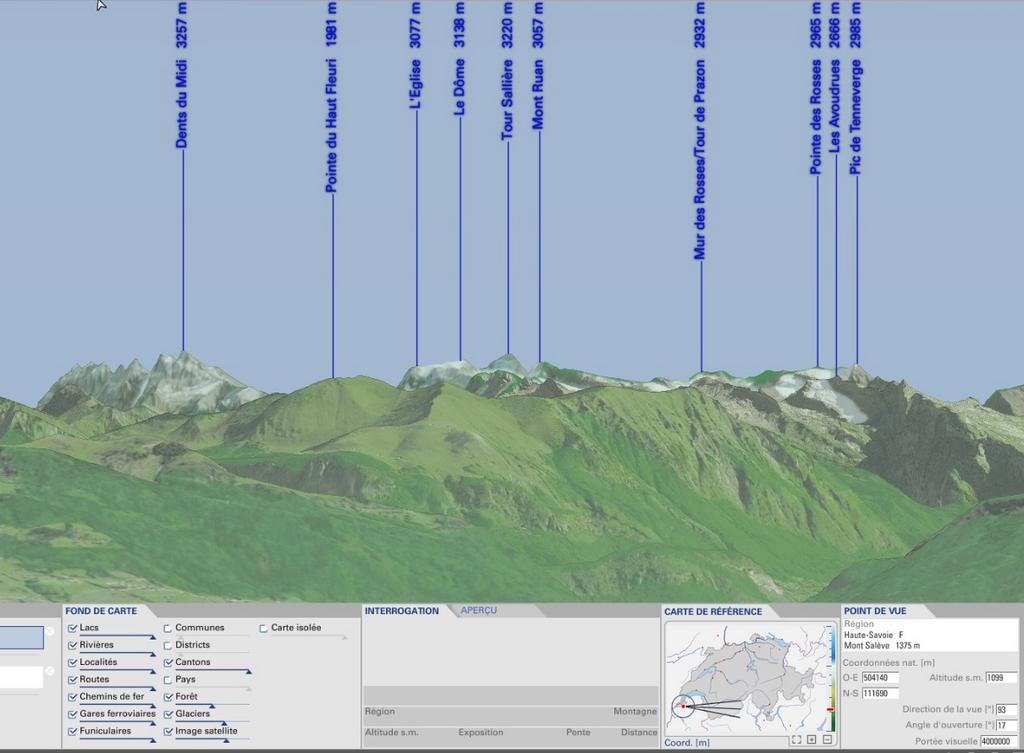The width and height of the screenshot is (1024, 753).
Task: Switch to the APERÇU tab
Action: [x=478, y=610]
